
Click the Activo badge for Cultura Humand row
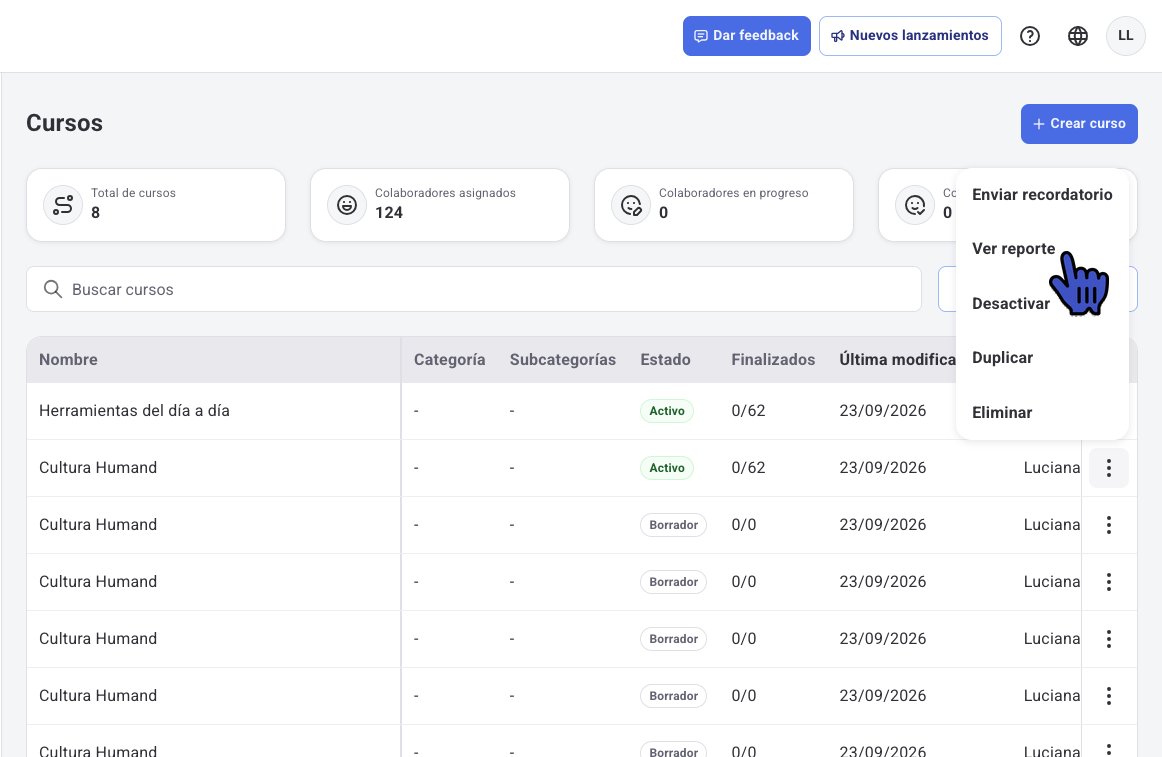[x=667, y=468]
